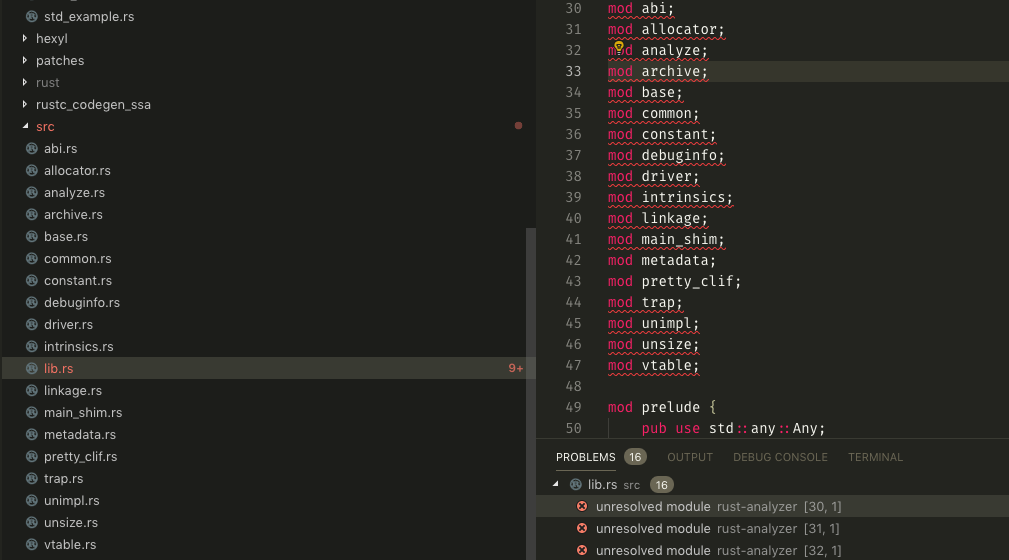Click the Rust icon beside std_example.rs
Viewport: 1009px width, 560px height.
click(32, 17)
